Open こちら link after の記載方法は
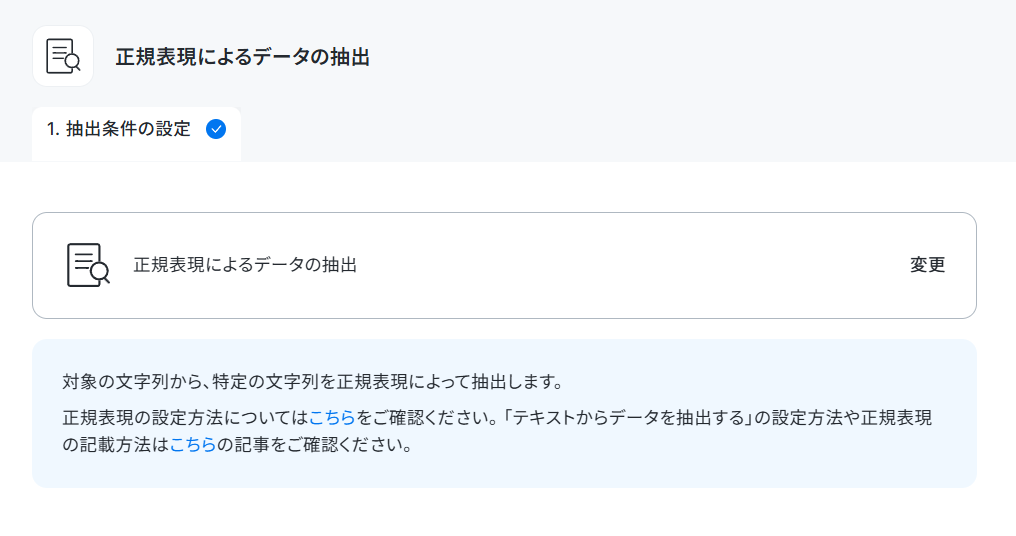1016x536 pixels. coord(192,445)
